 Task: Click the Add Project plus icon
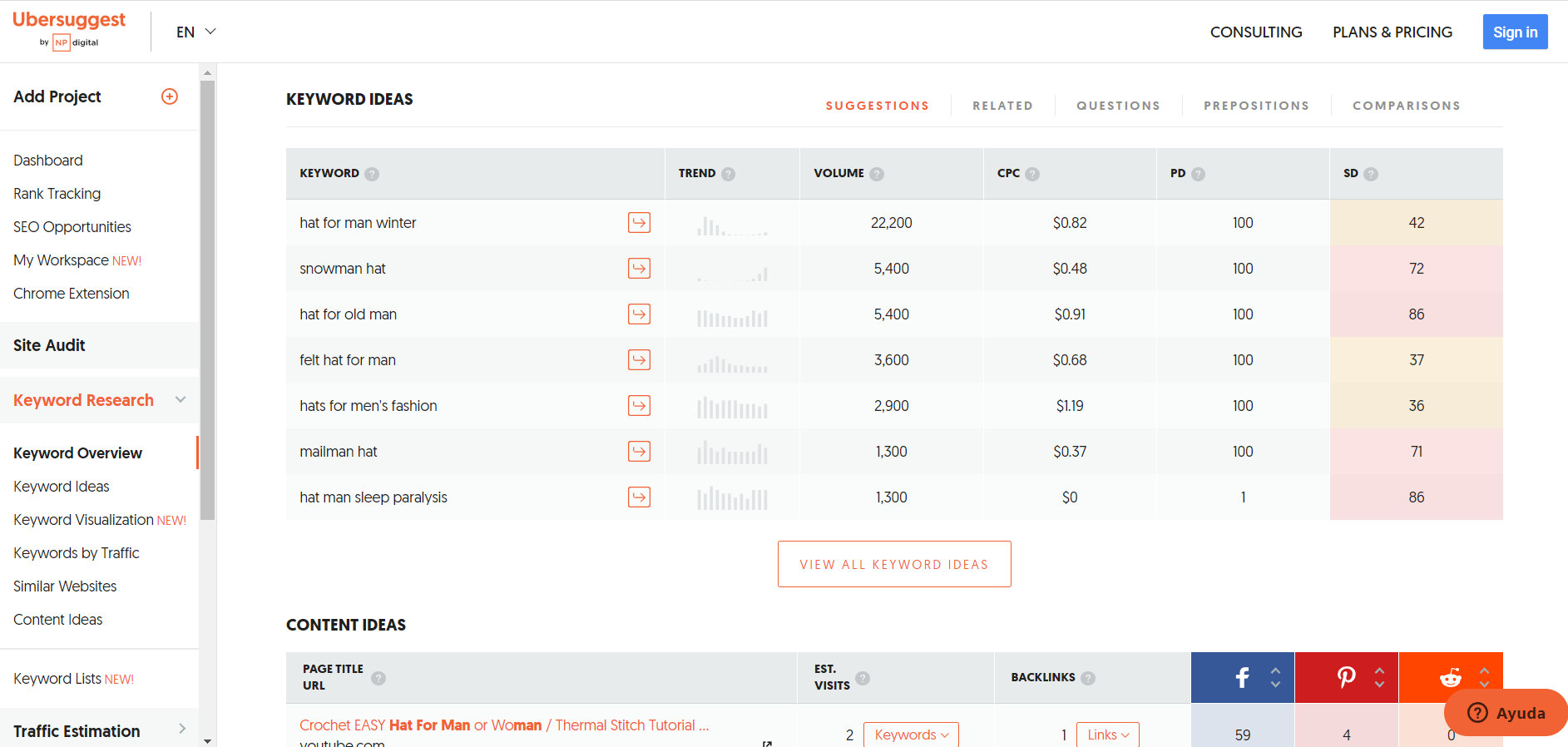click(170, 96)
